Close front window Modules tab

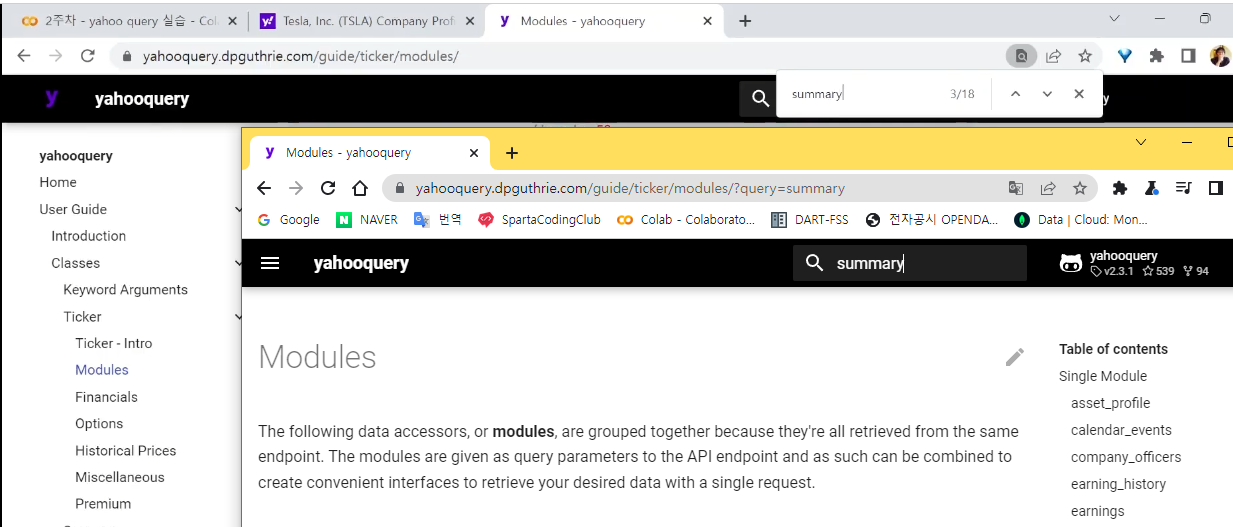[x=474, y=153]
